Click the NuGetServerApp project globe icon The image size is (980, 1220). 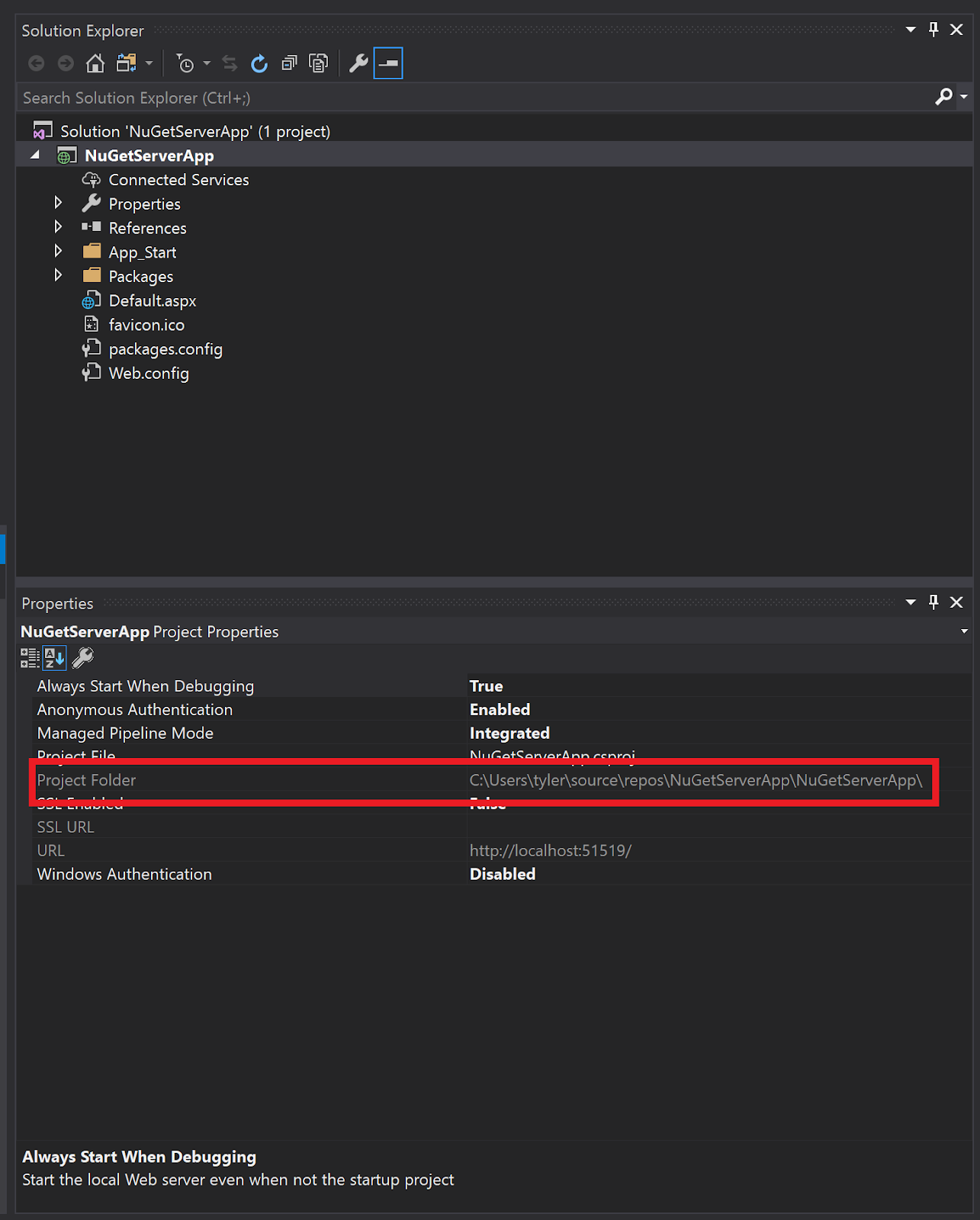tap(67, 156)
